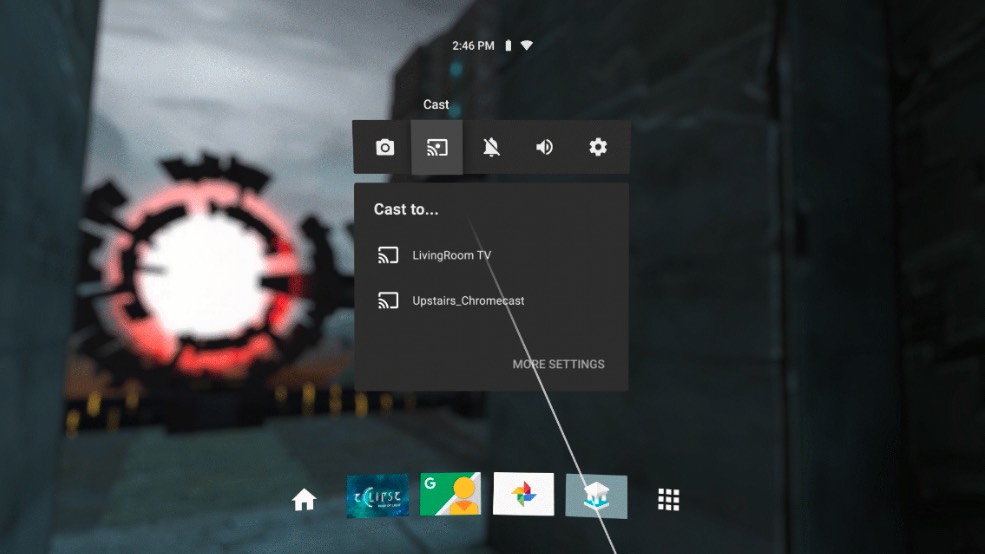This screenshot has width=985, height=554.
Task: Check the battery status icon
Action: click(508, 45)
